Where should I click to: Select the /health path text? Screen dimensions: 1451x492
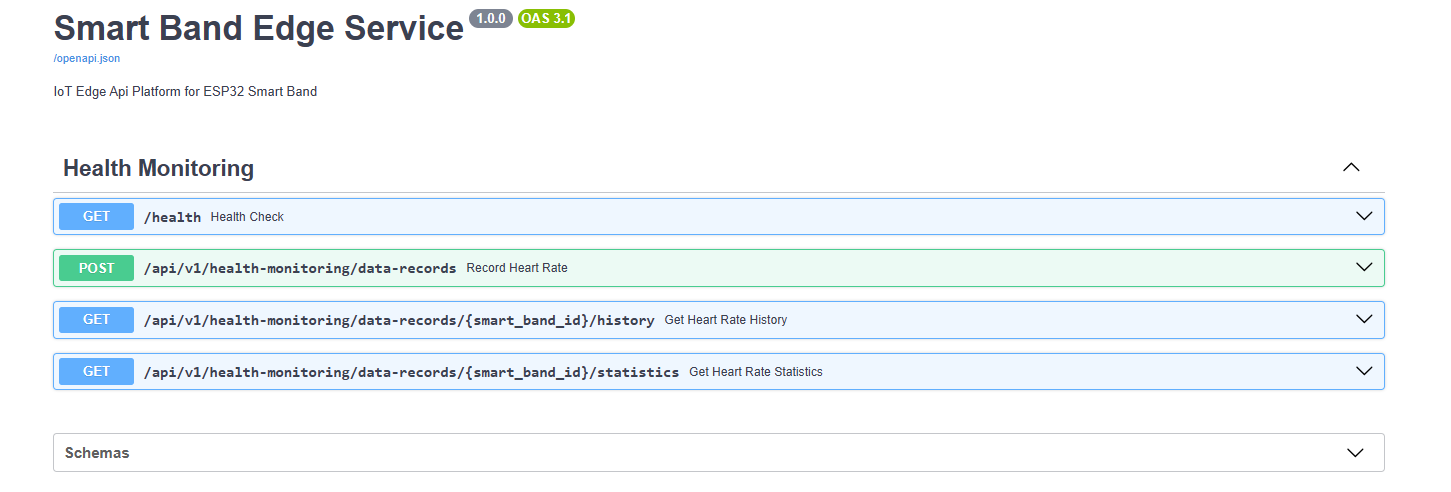point(172,217)
